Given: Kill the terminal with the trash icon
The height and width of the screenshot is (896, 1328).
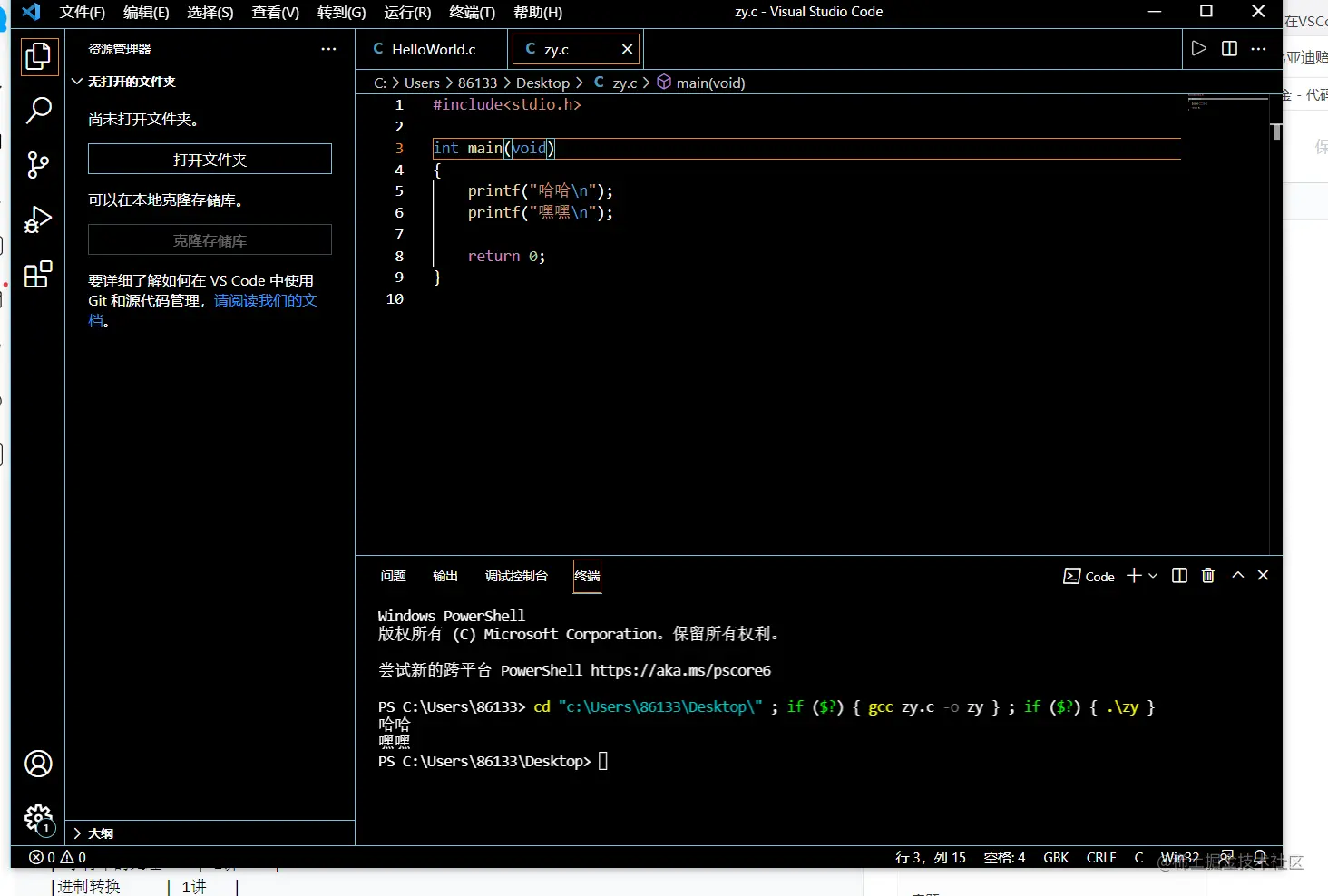Looking at the screenshot, I should (1207, 575).
